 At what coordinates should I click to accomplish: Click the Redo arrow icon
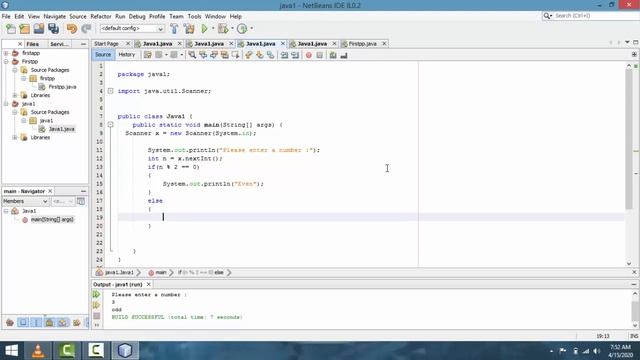pos(86,29)
